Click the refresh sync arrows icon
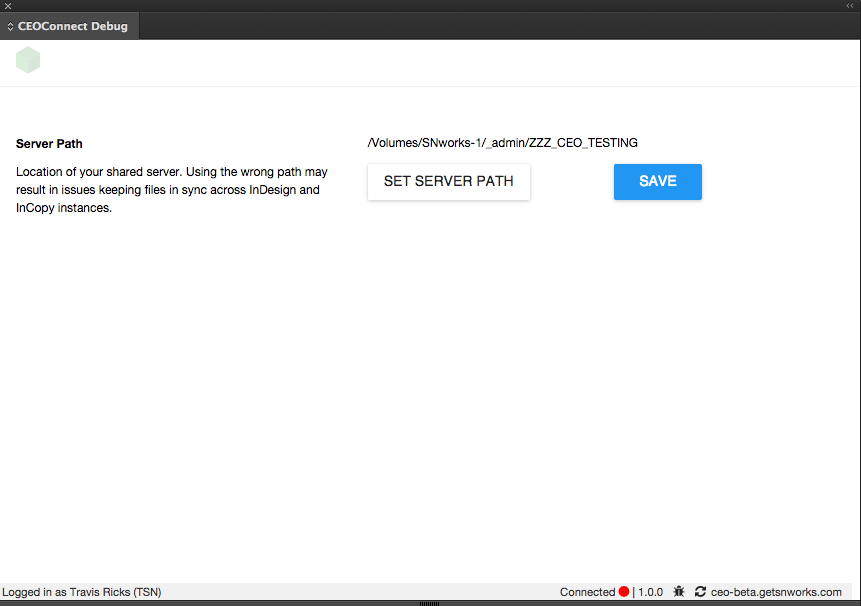 [x=700, y=592]
